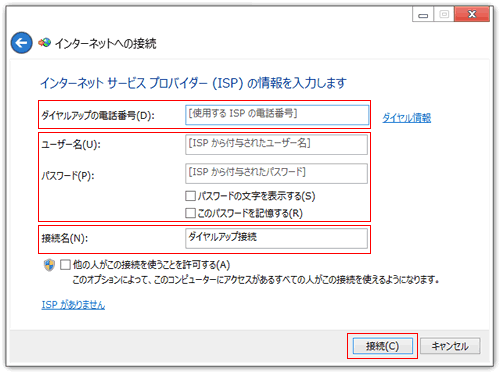Click the description text starting このオプションによって
This screenshot has width=500, height=373.
(256, 279)
